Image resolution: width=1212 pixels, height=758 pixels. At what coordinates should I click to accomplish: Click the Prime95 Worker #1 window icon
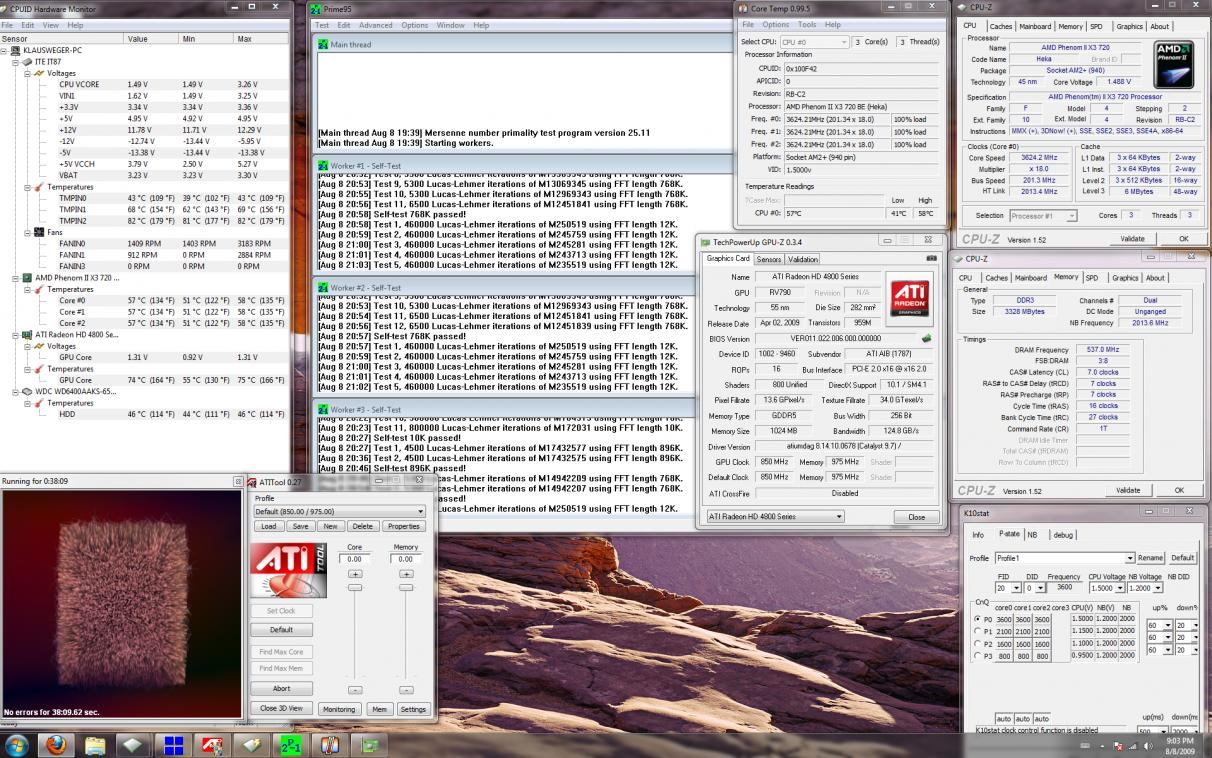click(x=323, y=166)
